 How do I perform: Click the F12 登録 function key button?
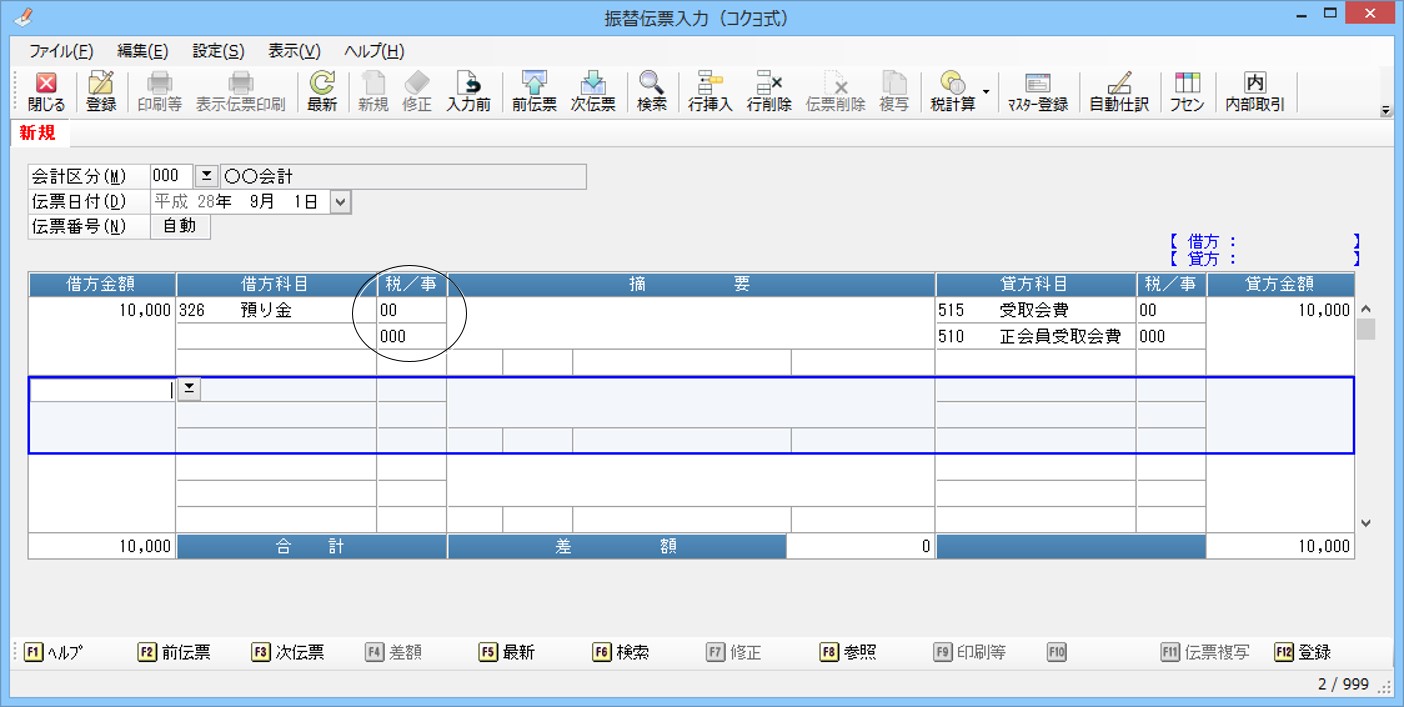click(x=1303, y=652)
